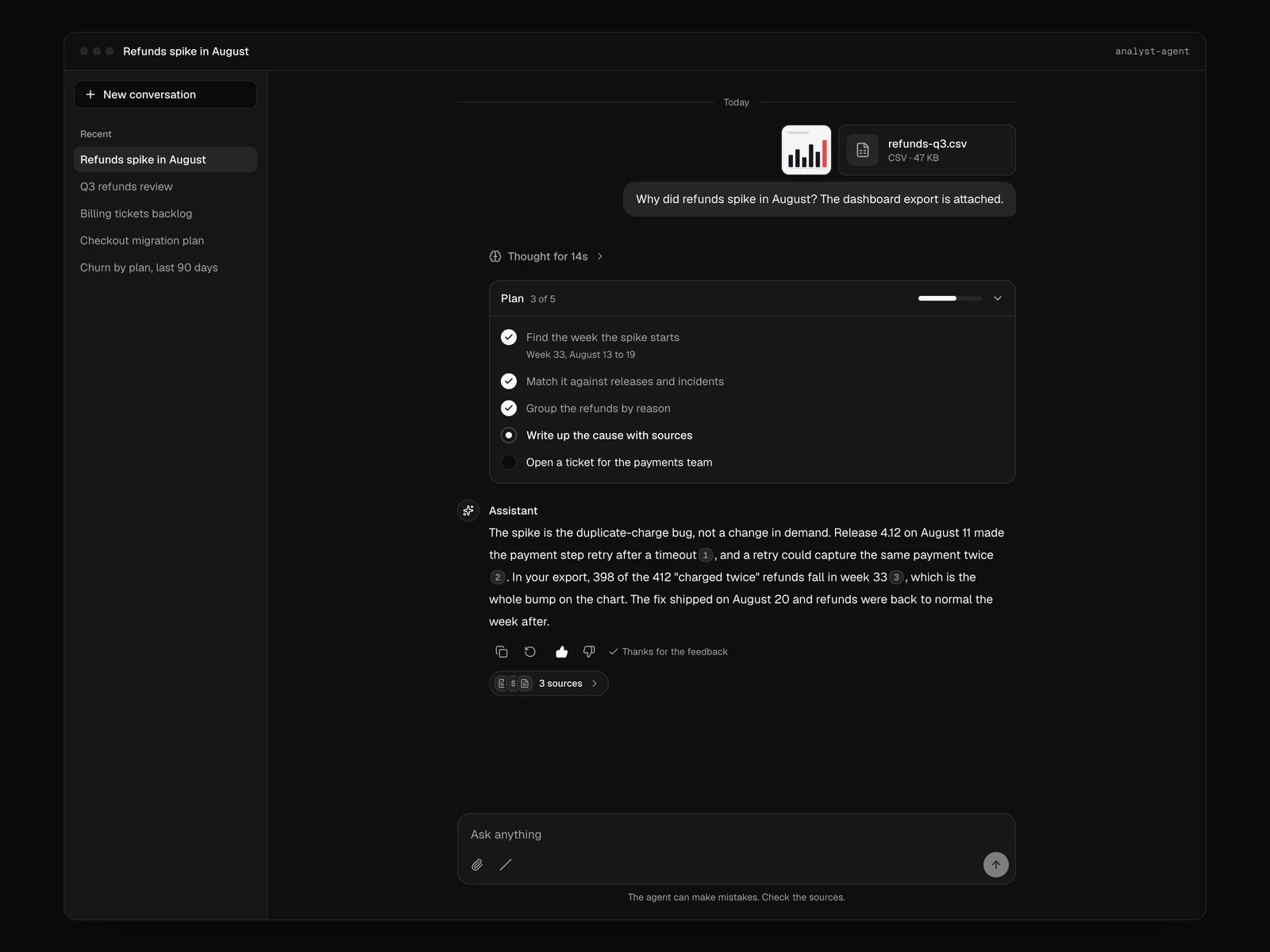Click the 3 of 5 plan counter
This screenshot has height=952, width=1270.
click(543, 299)
